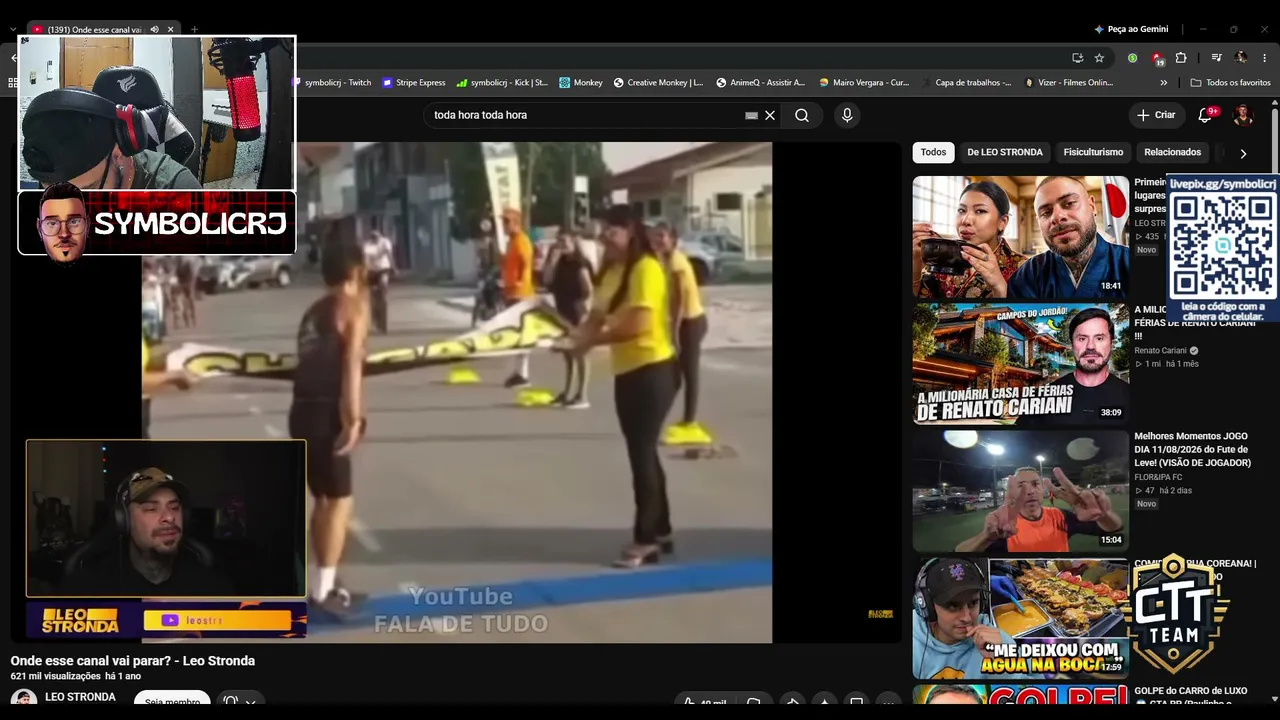Open the tab search dropdown arrow
The width and height of the screenshot is (1280, 720).
tap(12, 30)
